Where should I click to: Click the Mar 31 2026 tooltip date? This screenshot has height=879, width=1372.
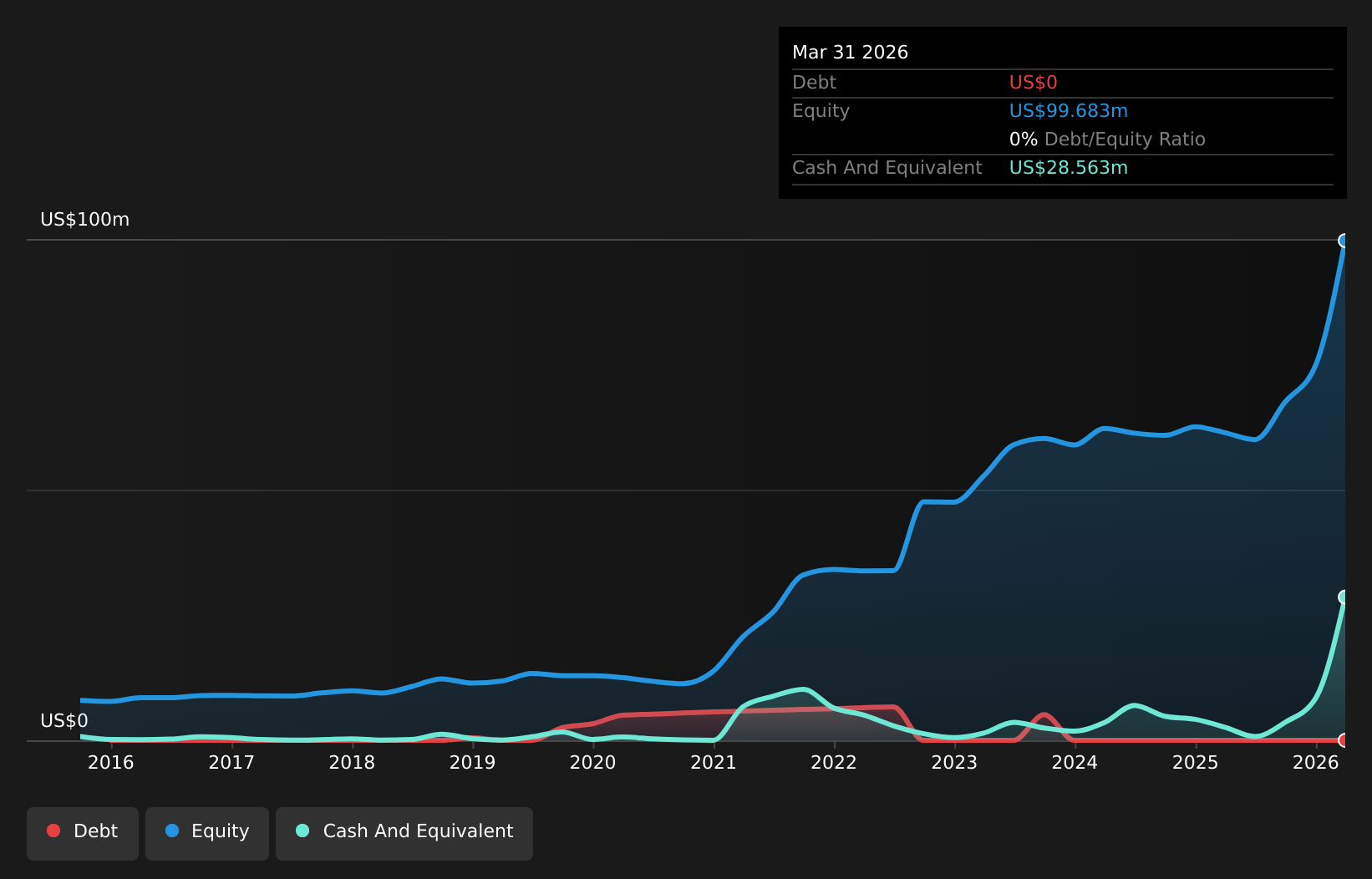pos(851,53)
